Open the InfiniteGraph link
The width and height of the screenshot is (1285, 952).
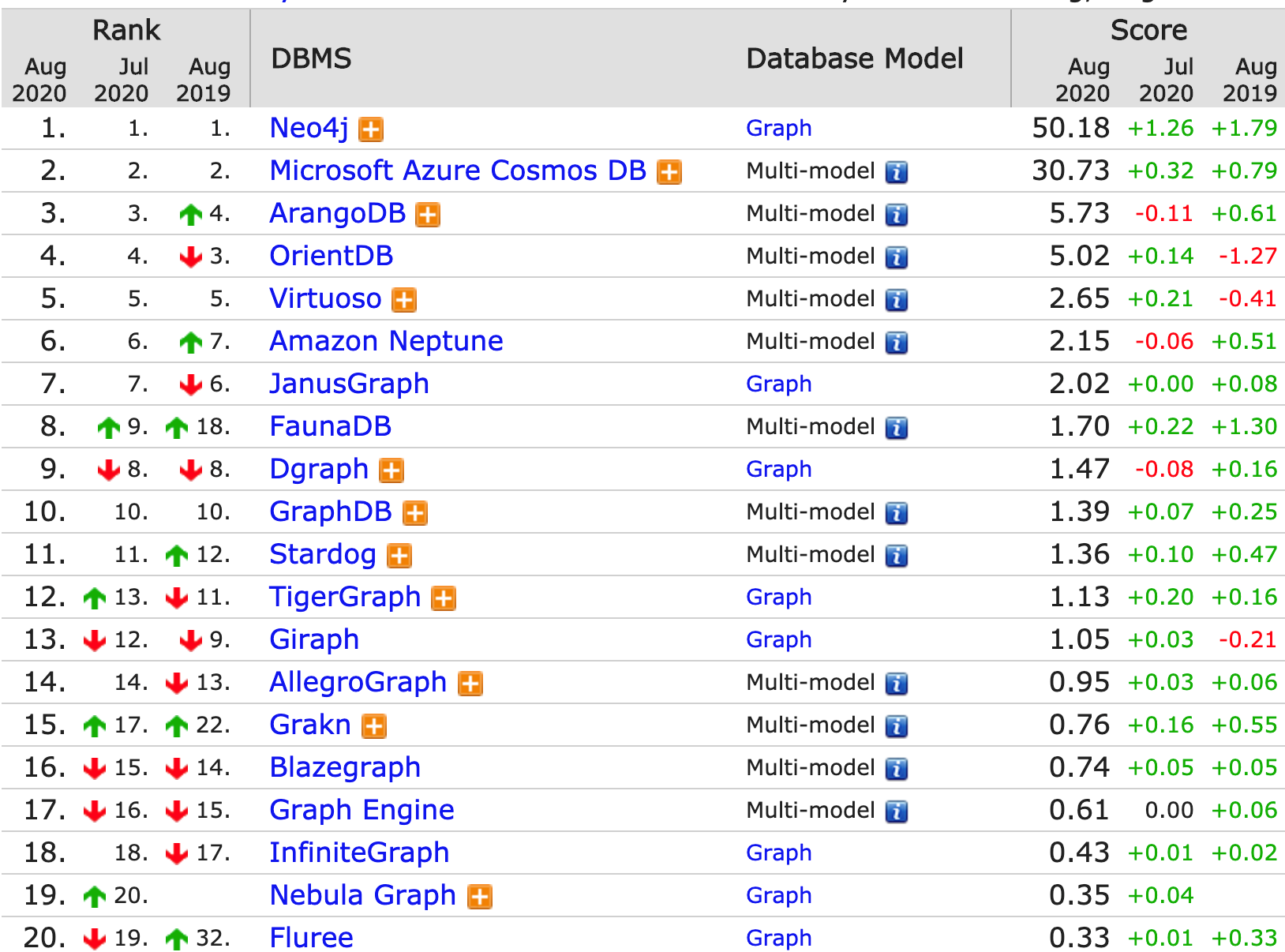[360, 853]
